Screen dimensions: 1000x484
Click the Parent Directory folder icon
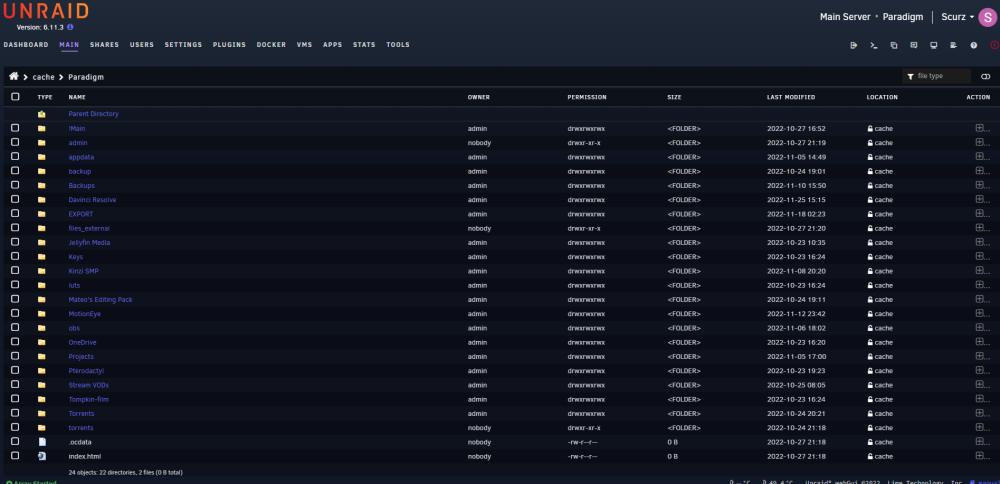coord(41,114)
